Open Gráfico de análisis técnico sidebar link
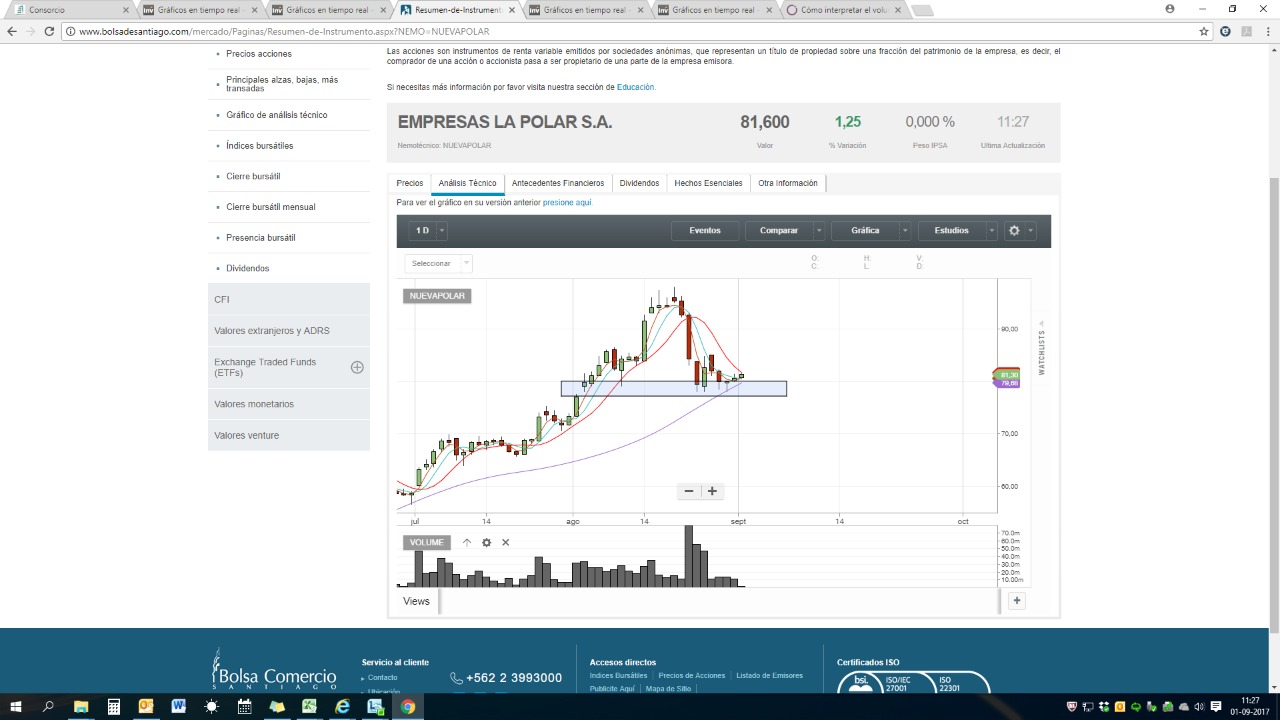This screenshot has height=720, width=1280. pyautogui.click(x=277, y=115)
